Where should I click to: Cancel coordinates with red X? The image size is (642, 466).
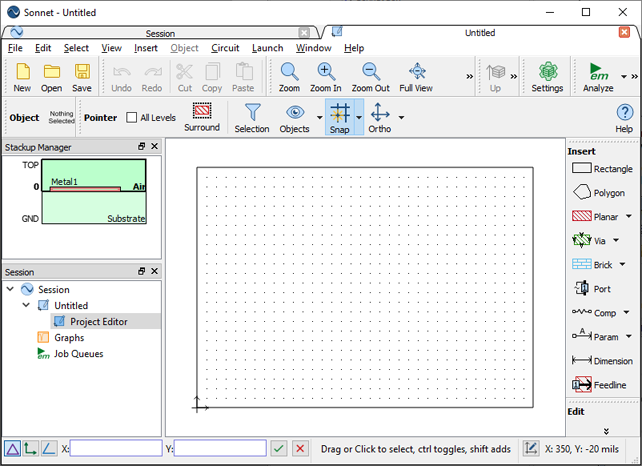[x=300, y=448]
